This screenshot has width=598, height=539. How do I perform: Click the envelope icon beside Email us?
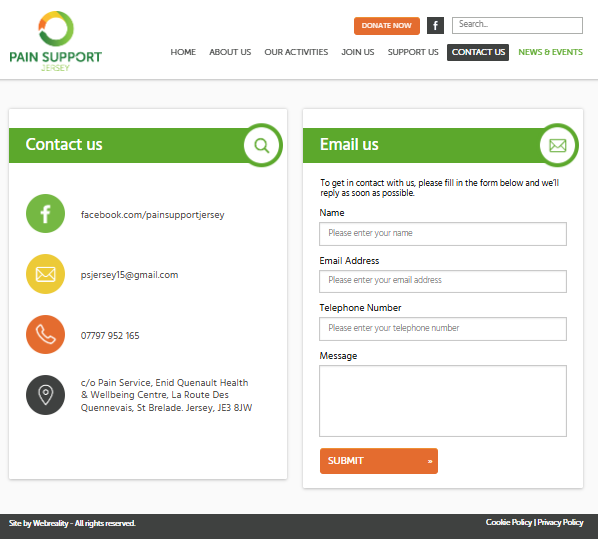[x=558, y=145]
